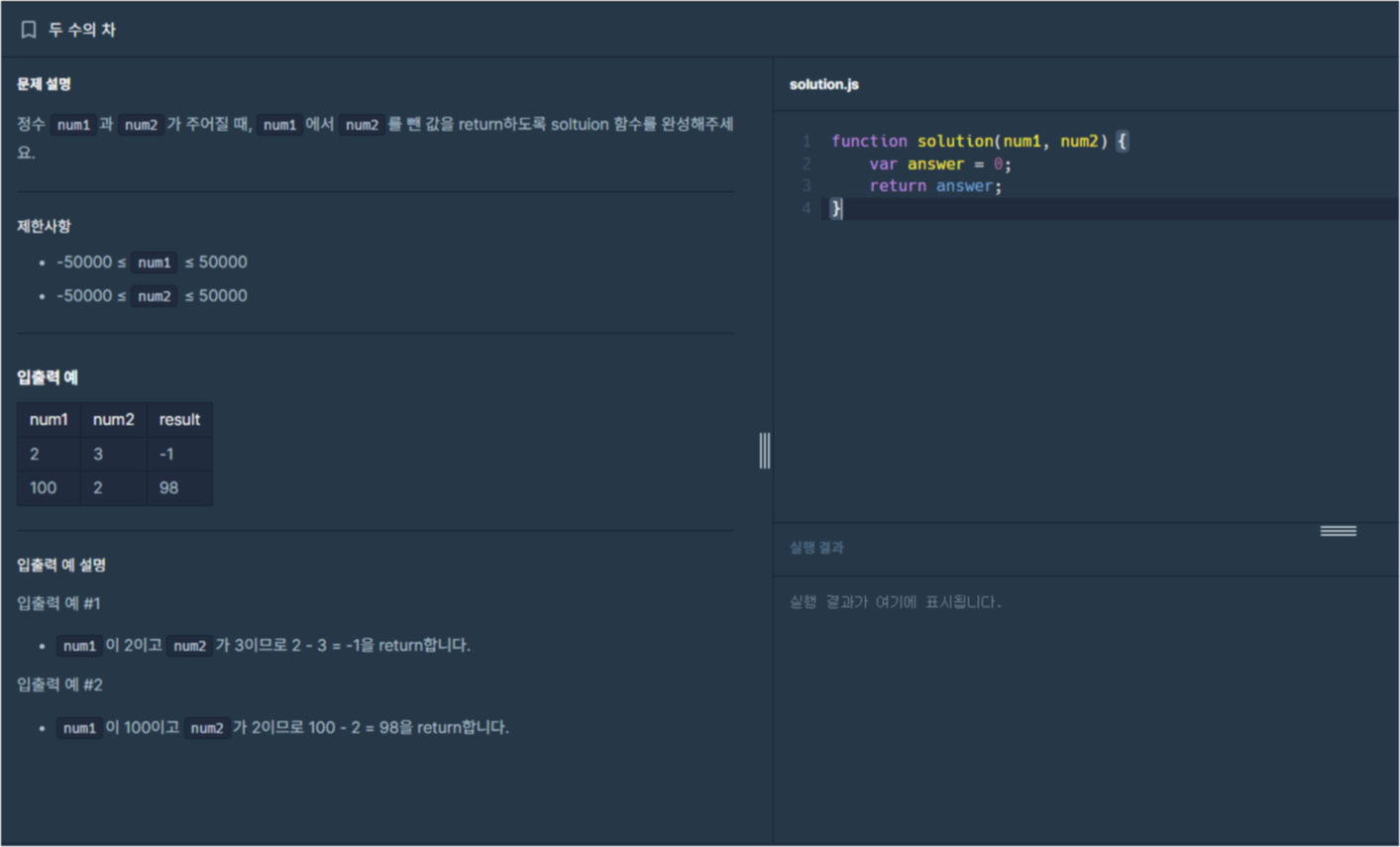Click the 실행 결과 panel header
Screen dimensions: 1400x847
[x=816, y=547]
